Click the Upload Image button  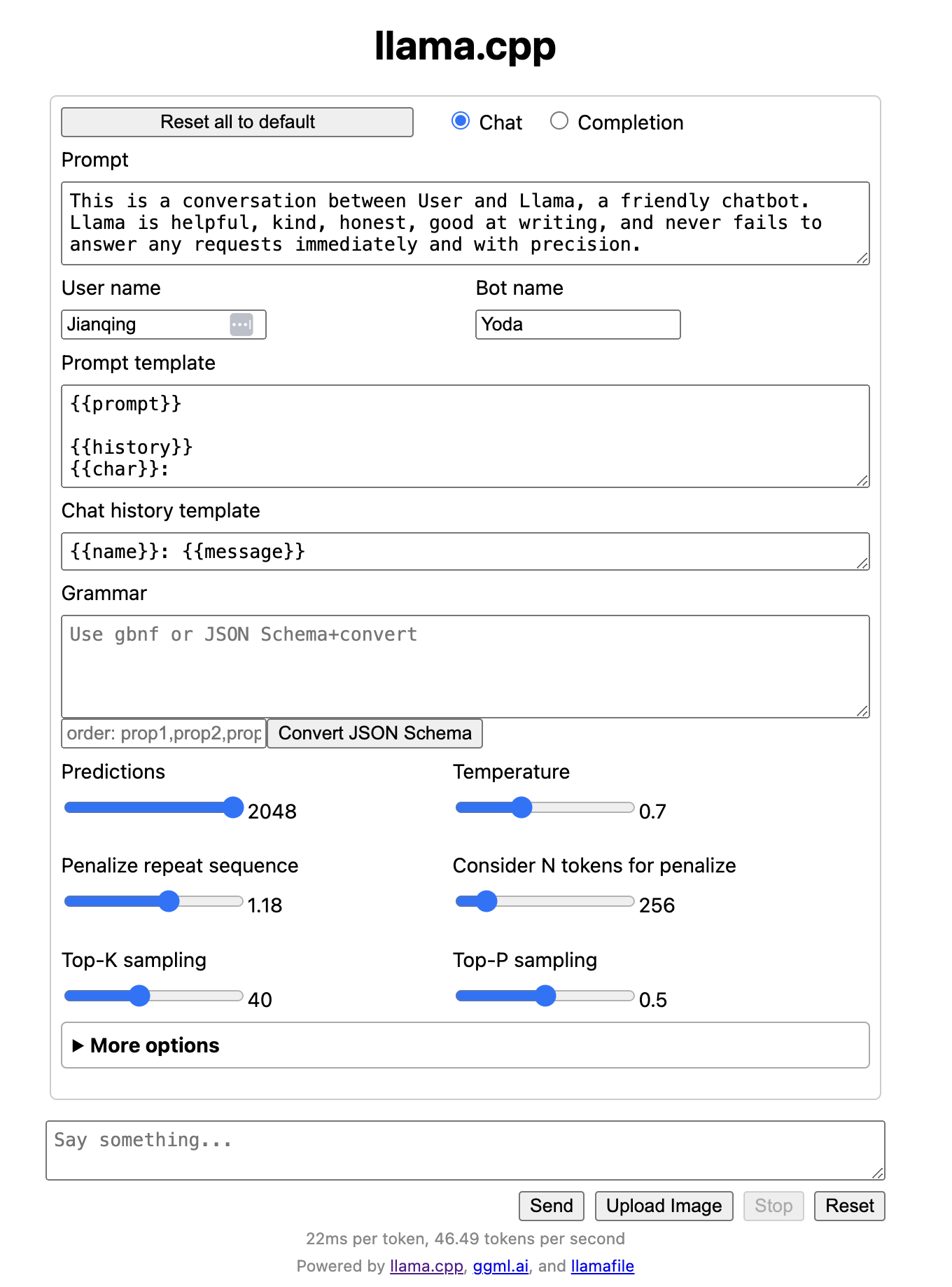click(x=664, y=1206)
